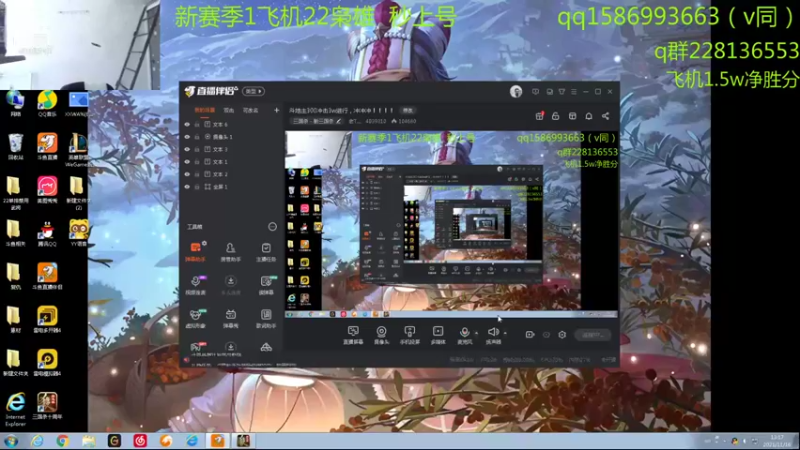The width and height of the screenshot is (800, 450).
Task: Click the box icon left of the bell
Action: click(572, 116)
